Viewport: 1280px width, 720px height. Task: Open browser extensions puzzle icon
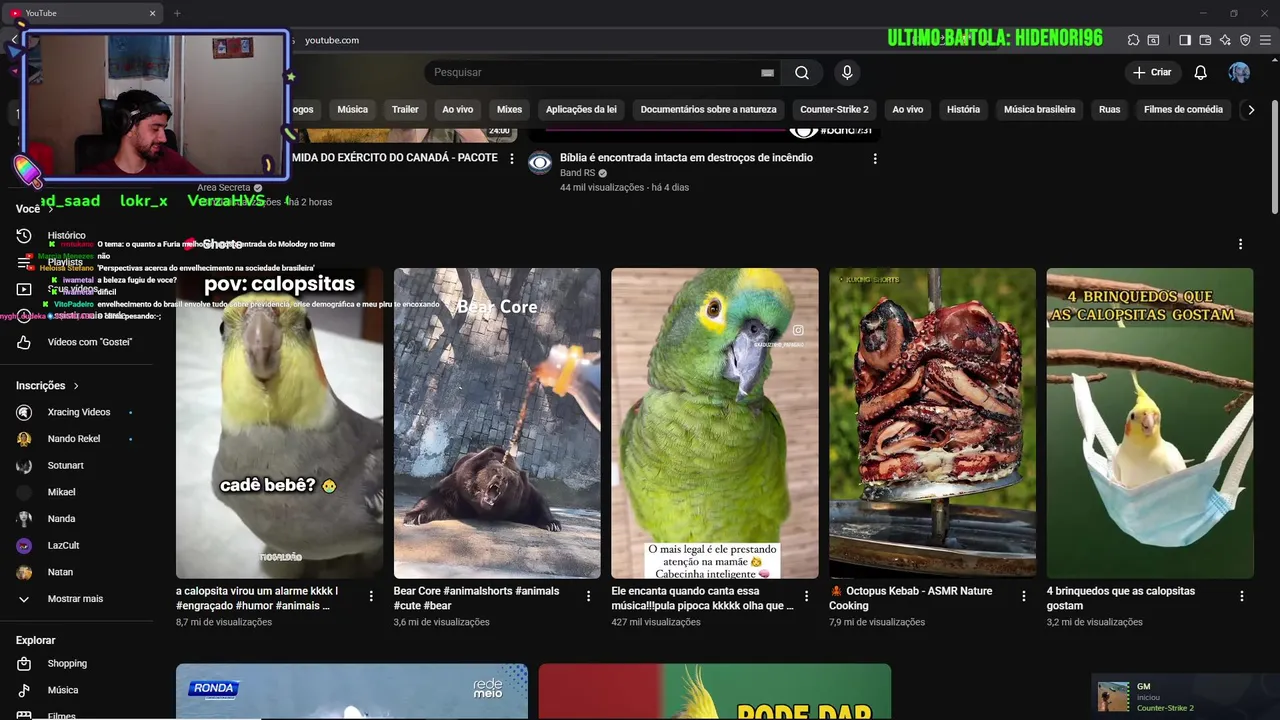point(1133,40)
